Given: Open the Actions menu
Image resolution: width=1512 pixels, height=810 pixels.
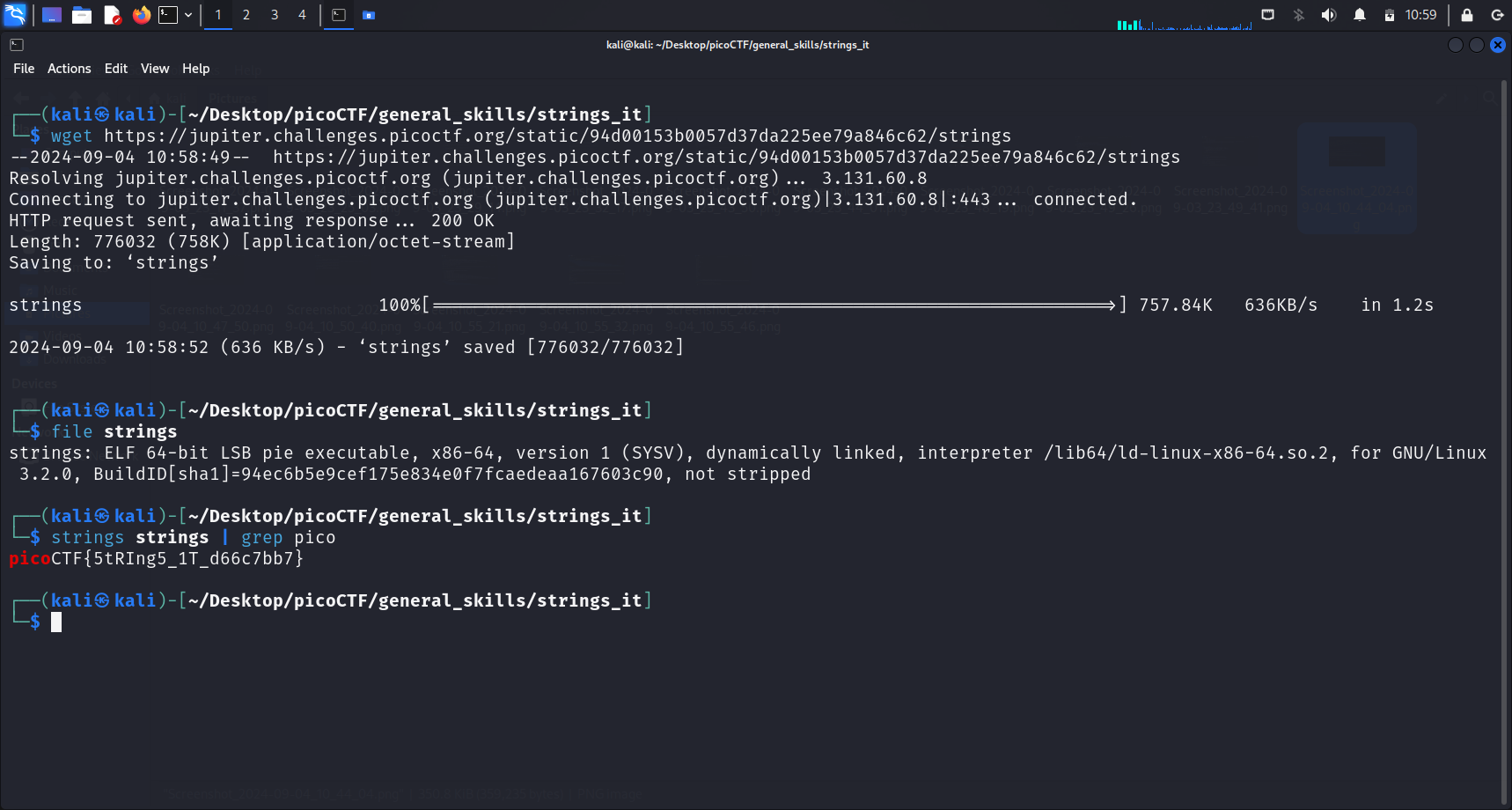Looking at the screenshot, I should (x=69, y=69).
